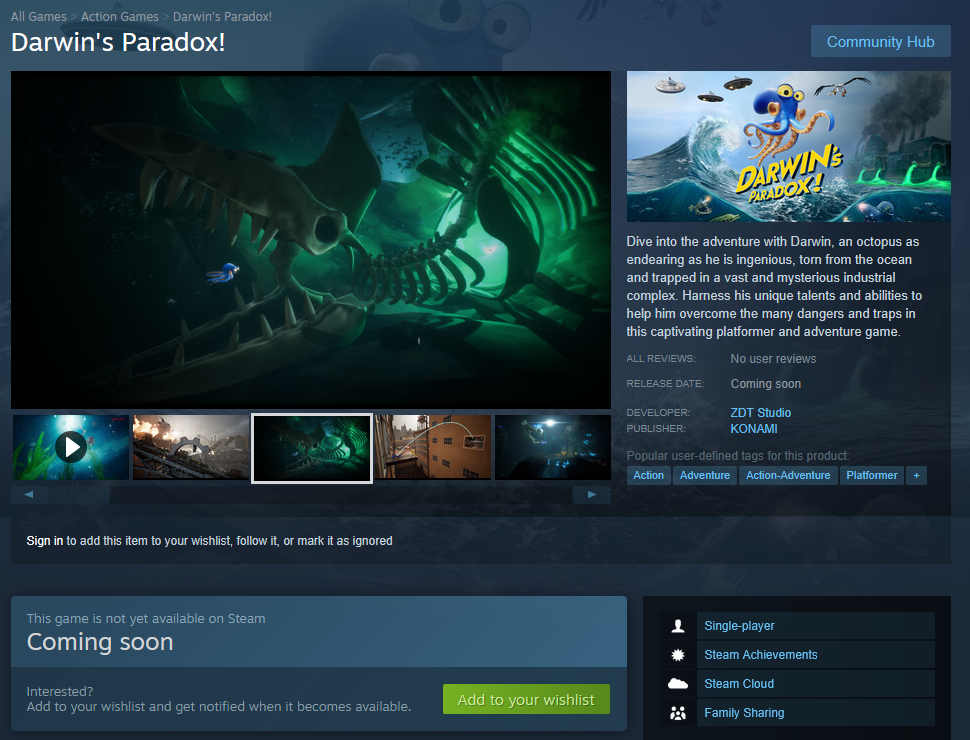Click the game title heading Darwin's Paradox!
Image resolution: width=970 pixels, height=740 pixels.
click(118, 42)
